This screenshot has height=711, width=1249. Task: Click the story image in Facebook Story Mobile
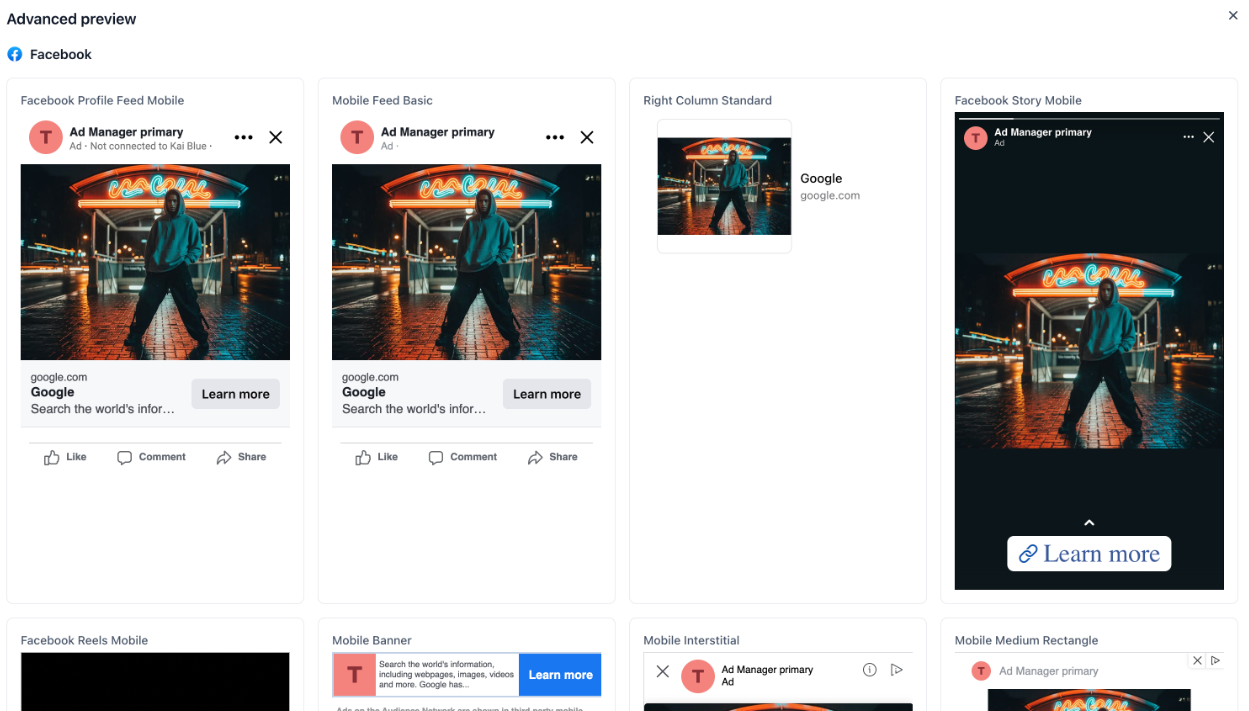point(1089,351)
